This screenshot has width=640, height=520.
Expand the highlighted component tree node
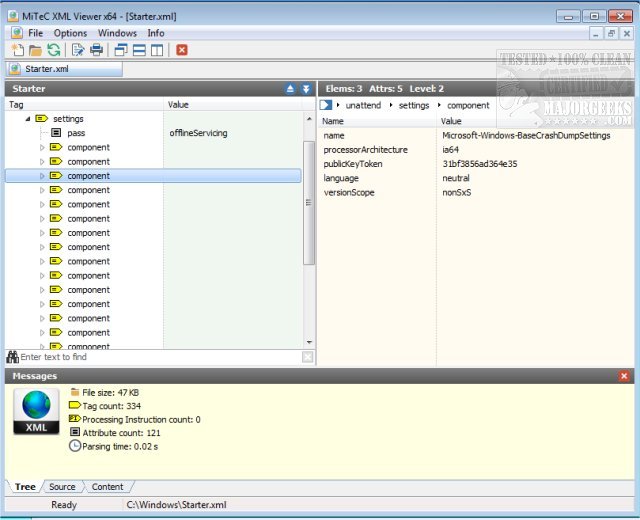42,176
